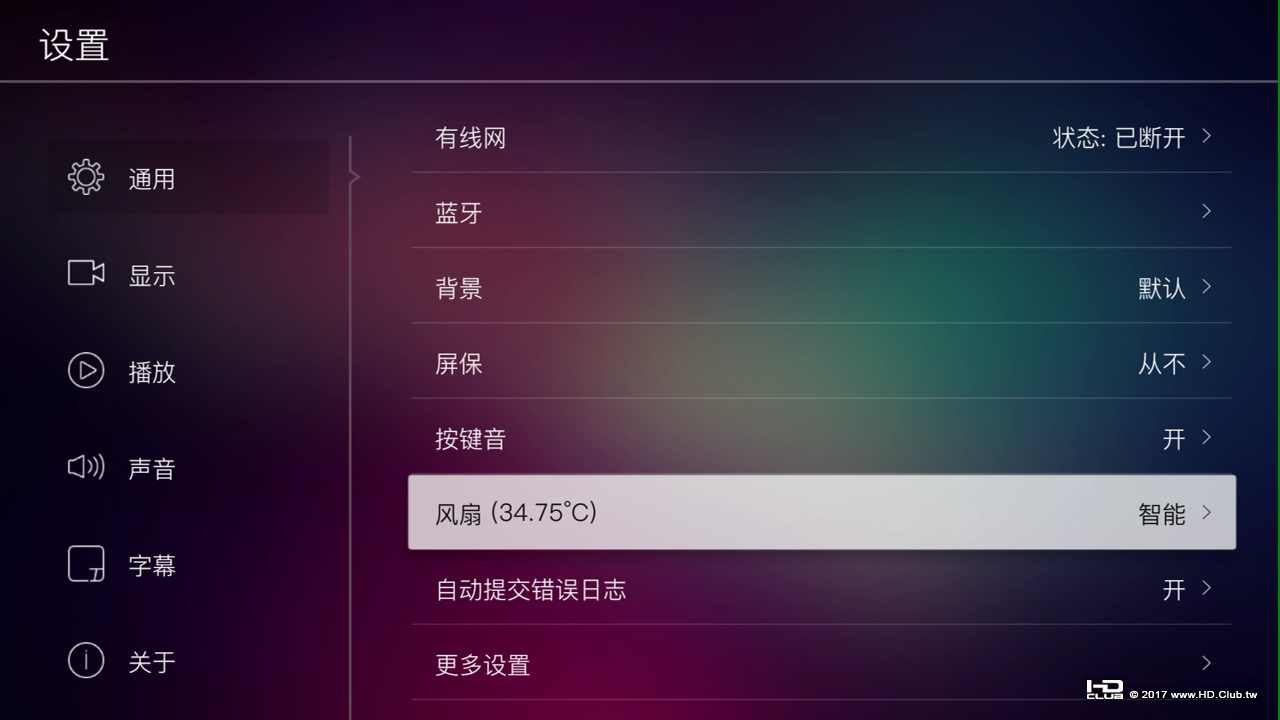Change the 屏保 screensaver option
Screen dimensions: 1280x720
point(1162,364)
